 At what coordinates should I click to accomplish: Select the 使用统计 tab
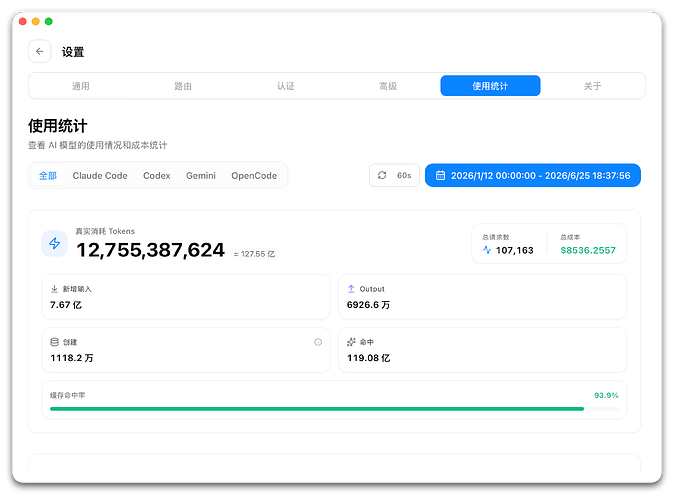click(490, 86)
